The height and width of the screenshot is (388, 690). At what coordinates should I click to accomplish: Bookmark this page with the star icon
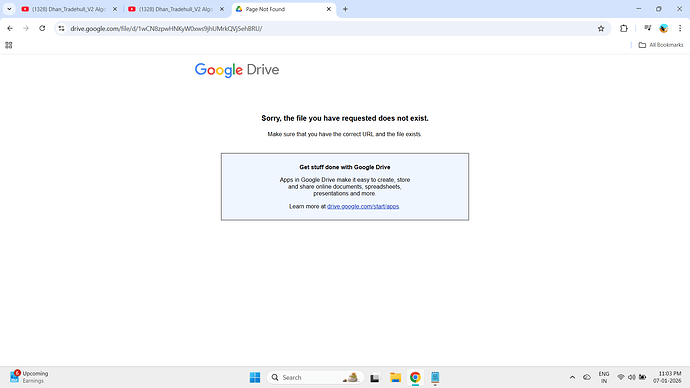pos(601,29)
